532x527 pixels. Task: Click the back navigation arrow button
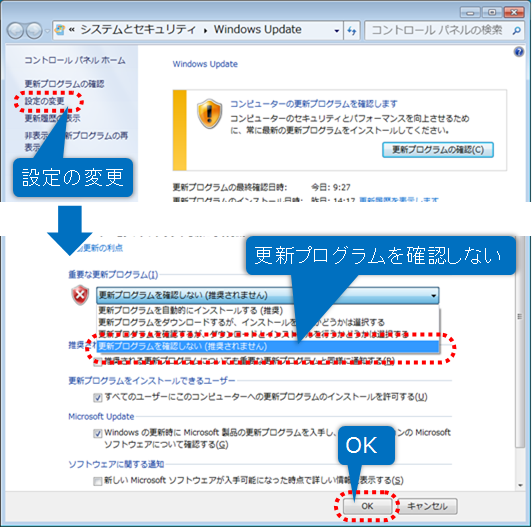[16, 31]
